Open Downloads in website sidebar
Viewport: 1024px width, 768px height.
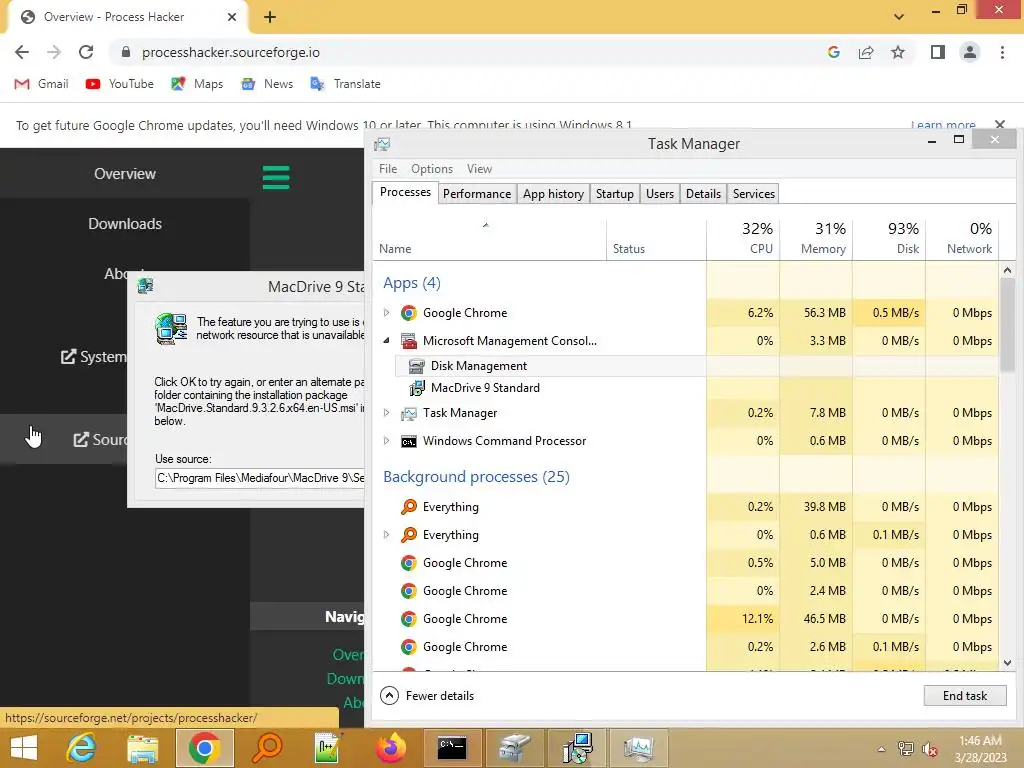(x=125, y=223)
